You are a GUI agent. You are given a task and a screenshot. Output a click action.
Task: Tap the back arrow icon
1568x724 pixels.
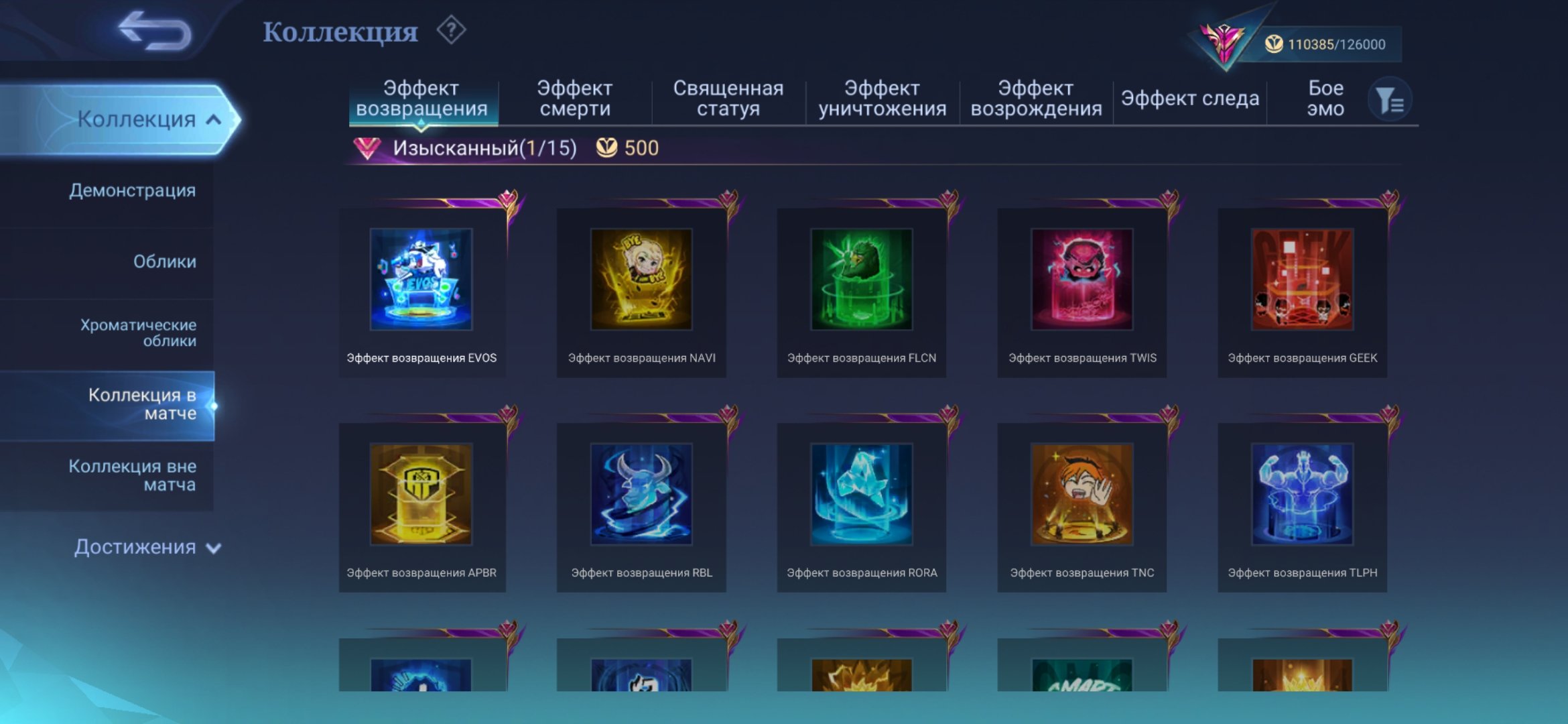pos(155,31)
